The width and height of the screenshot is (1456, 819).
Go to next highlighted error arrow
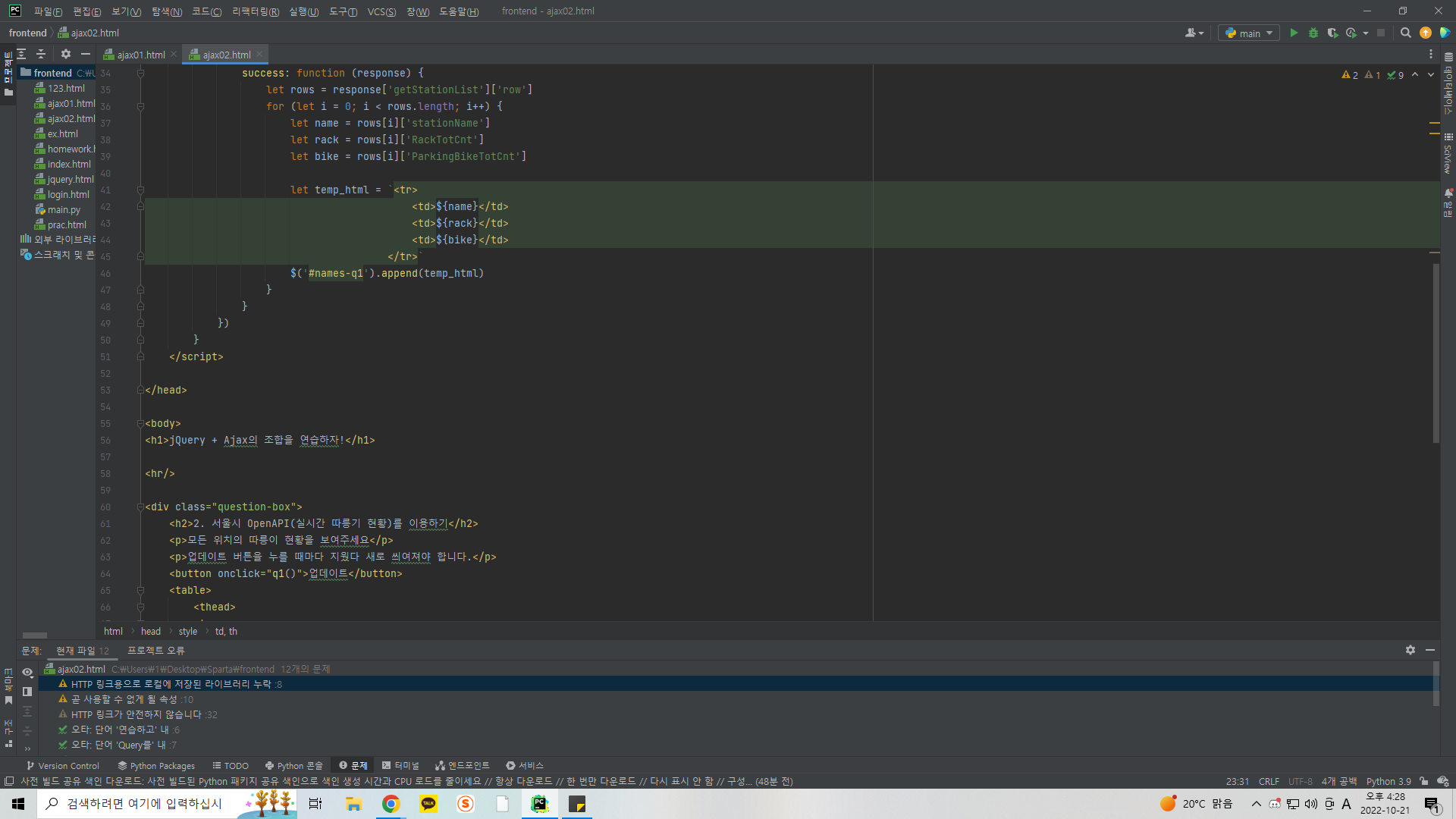click(1431, 75)
